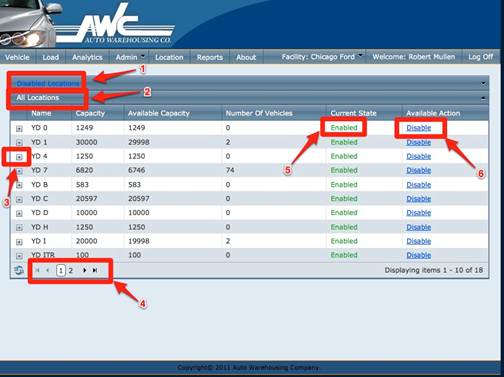504x377 pixels.
Task: Disable the YD 0 location
Action: coord(419,128)
